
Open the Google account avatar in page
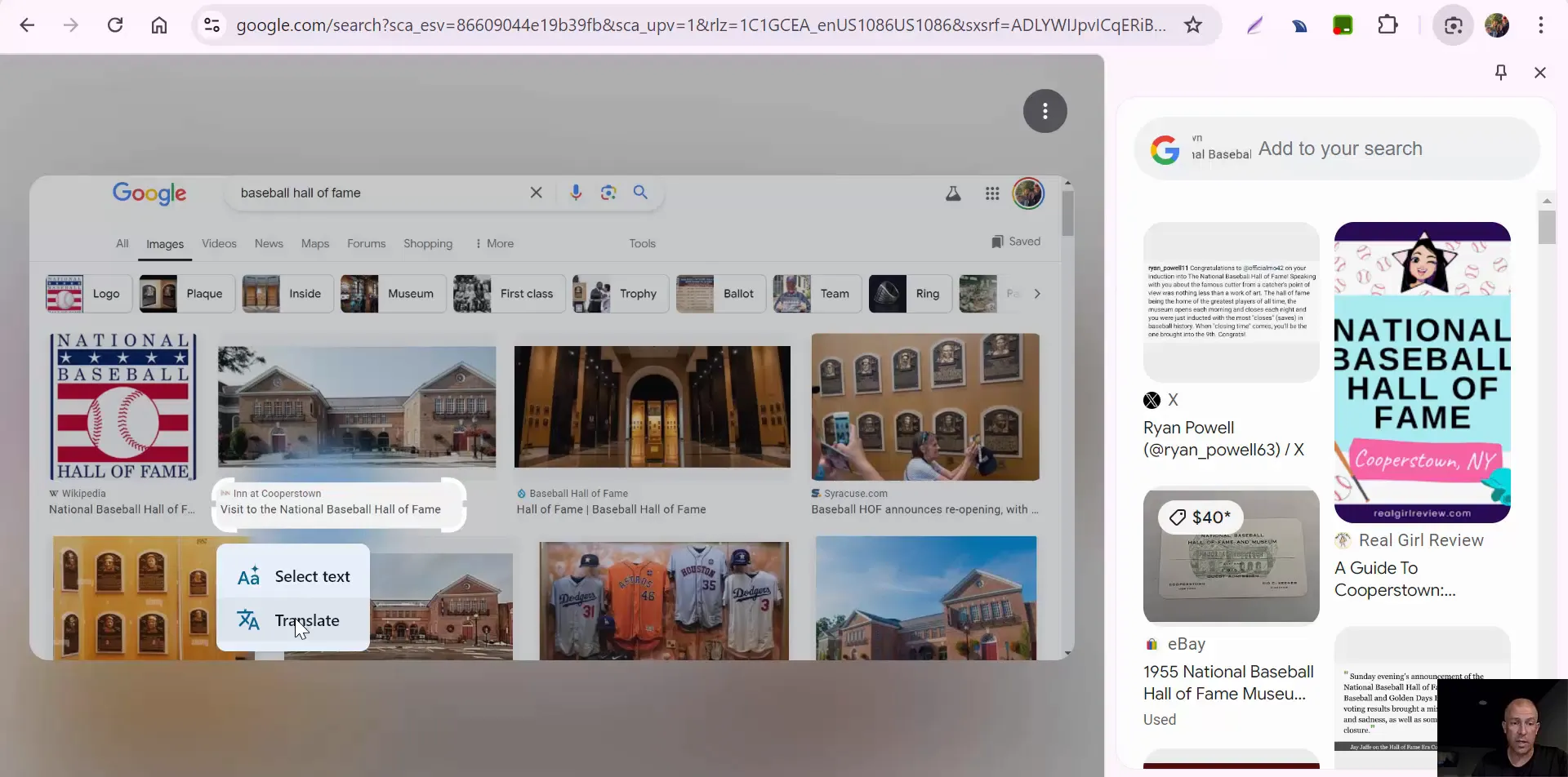pyautogui.click(x=1028, y=194)
